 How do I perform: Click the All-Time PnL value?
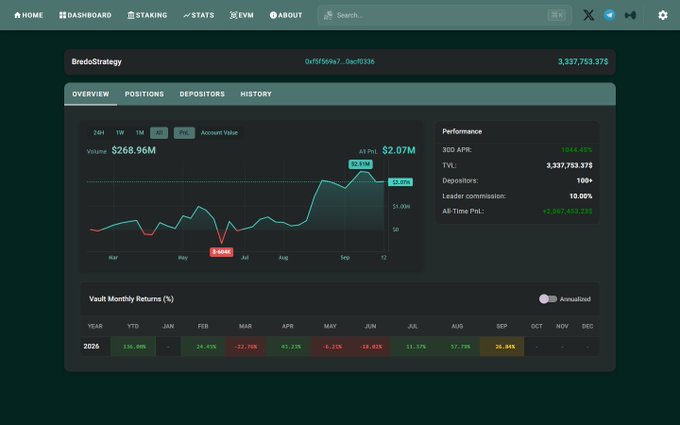coord(567,211)
